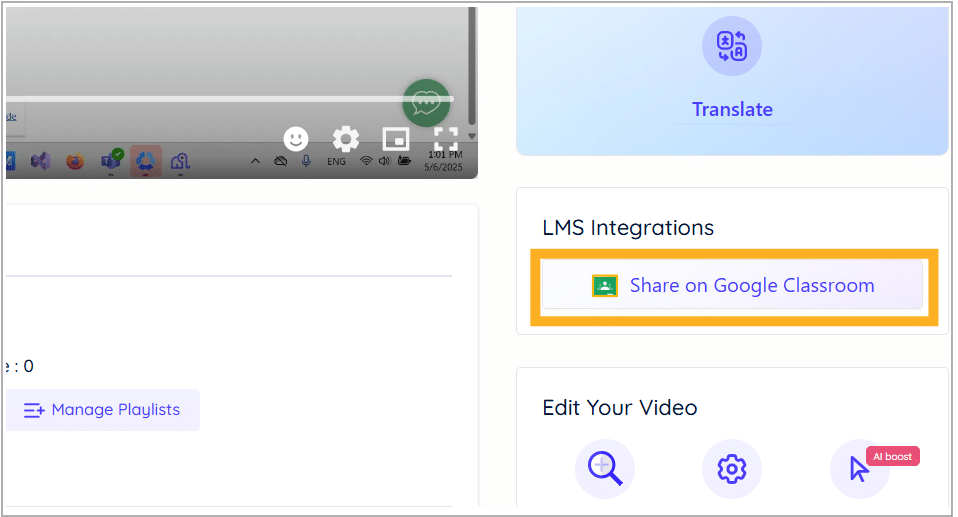
Task: Click the last blue taskbar app icon
Action: coord(180,161)
